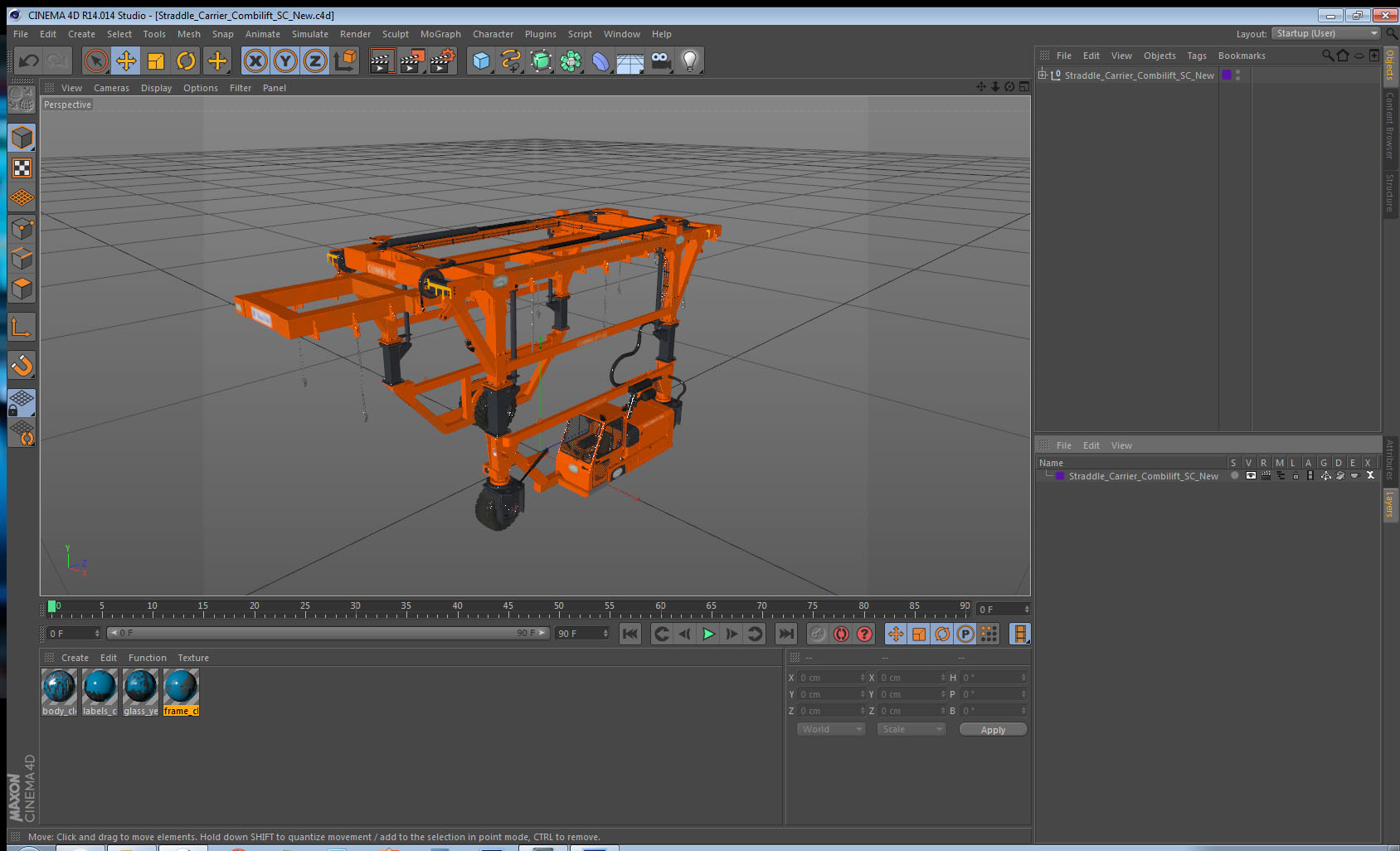Click the Undo arrow icon
The image size is (1400, 851).
coord(28,61)
